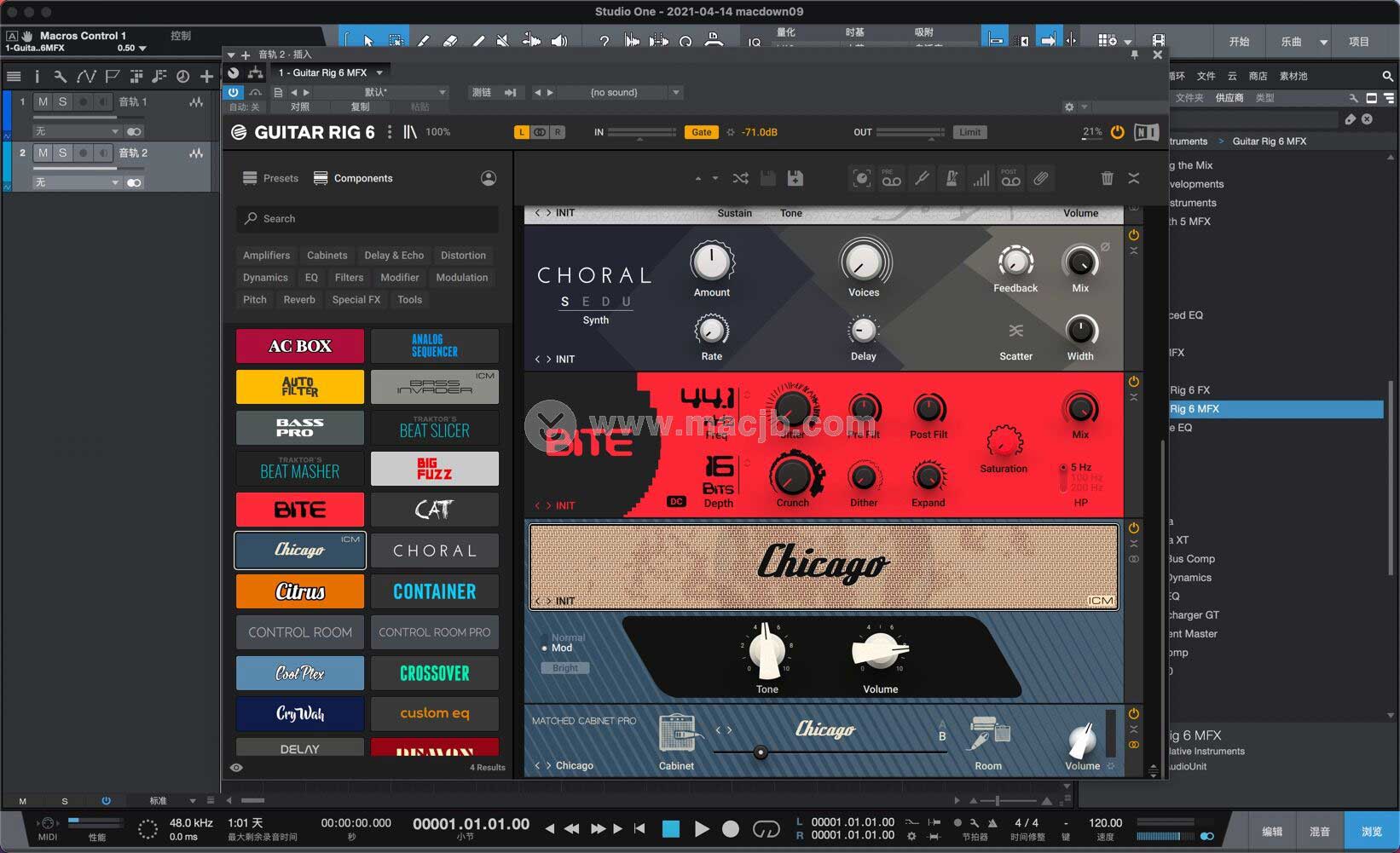Screen dimensions: 1400x853
Task: Open the (no sound) dropdown arrow
Action: tap(675, 92)
